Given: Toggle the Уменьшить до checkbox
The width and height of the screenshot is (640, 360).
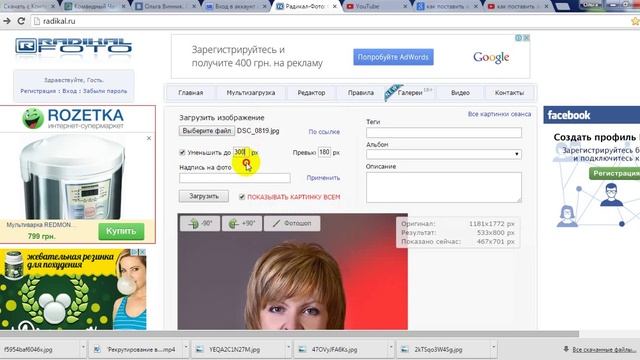Looking at the screenshot, I should point(182,152).
